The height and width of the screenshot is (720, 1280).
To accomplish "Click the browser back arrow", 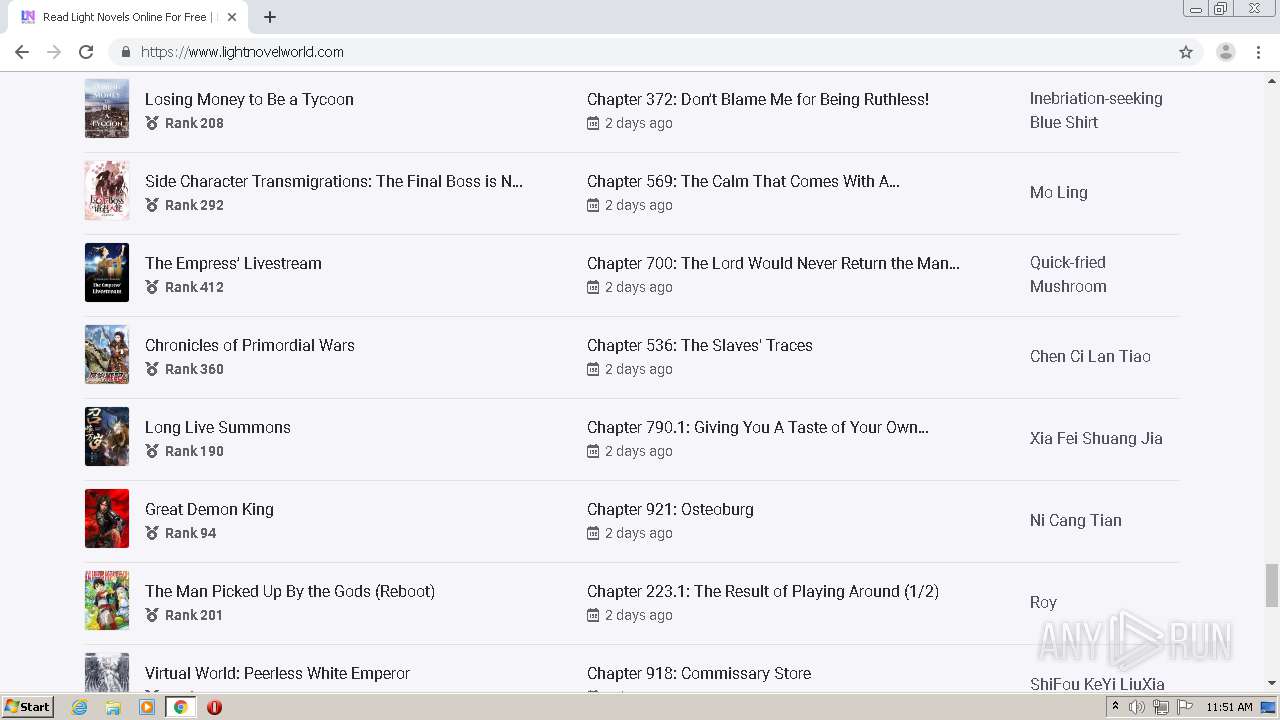I will point(22,52).
